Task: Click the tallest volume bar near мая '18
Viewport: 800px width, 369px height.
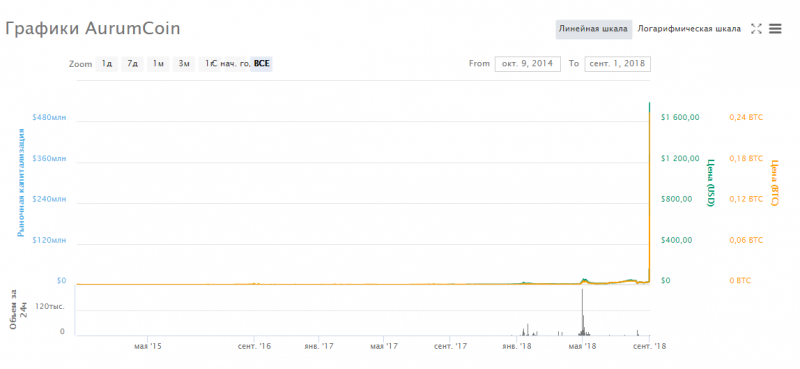Action: coord(582,312)
